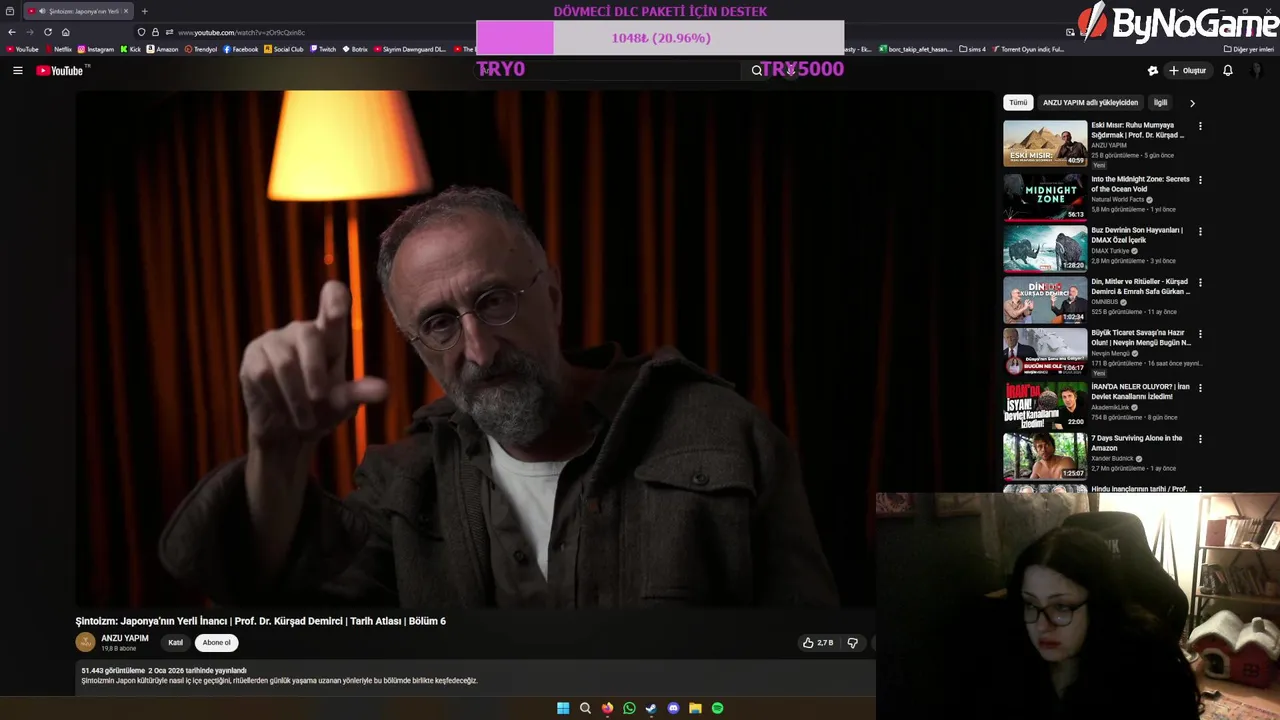Open options menu for Midnight Zone video

1200,180
